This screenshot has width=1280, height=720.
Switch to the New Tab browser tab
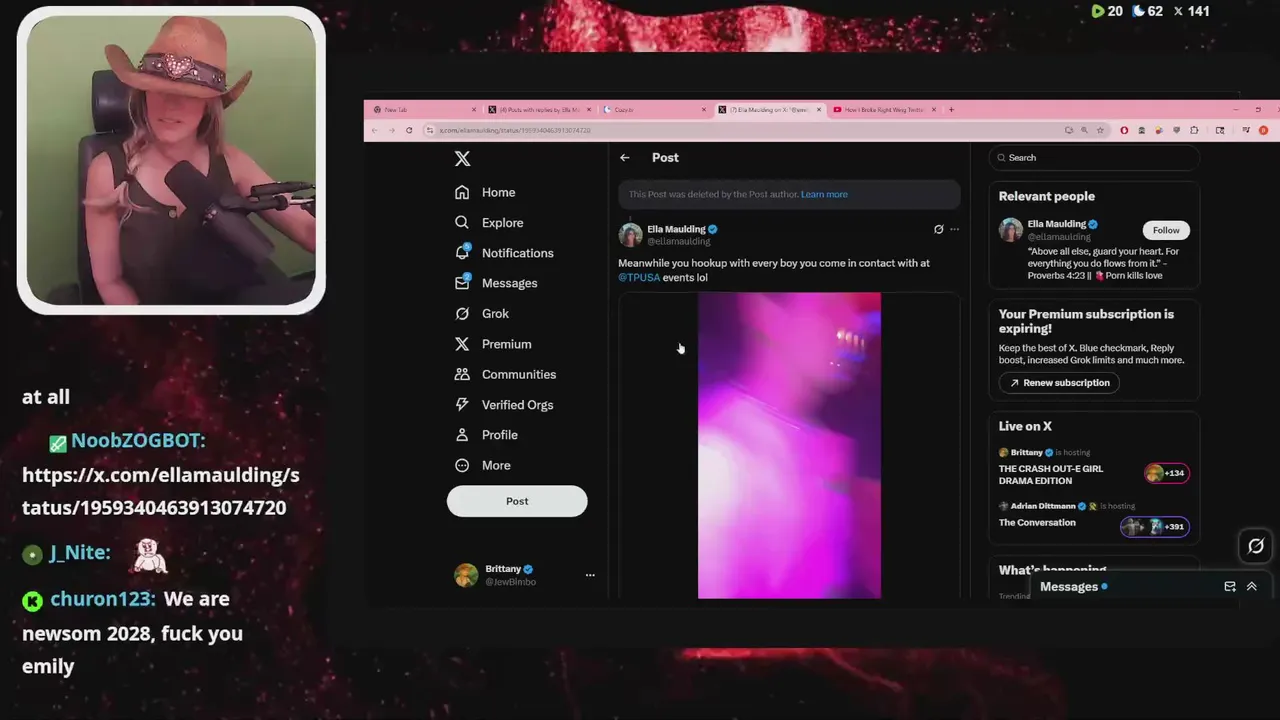click(x=426, y=109)
